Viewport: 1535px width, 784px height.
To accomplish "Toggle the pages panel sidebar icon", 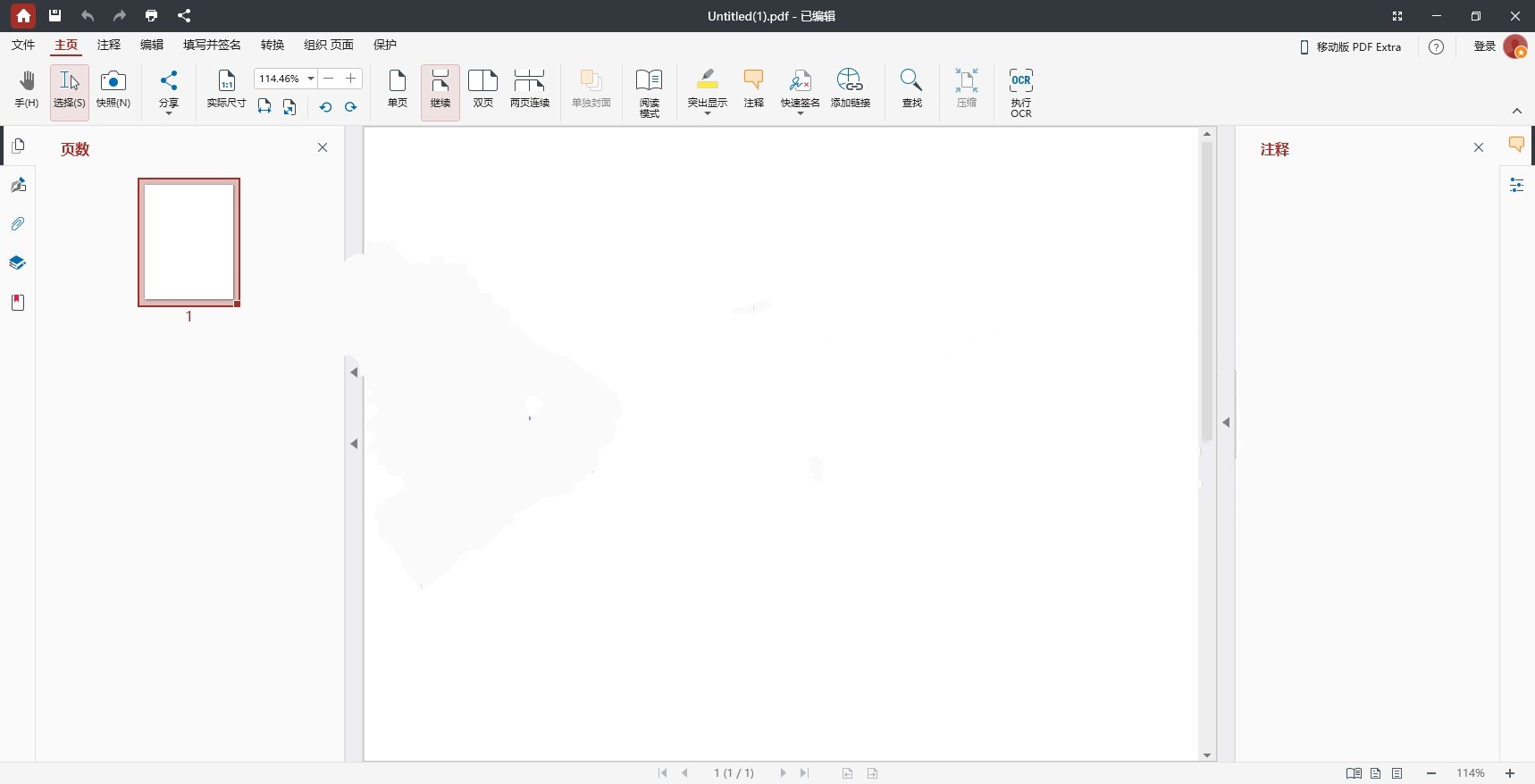I will (x=18, y=146).
